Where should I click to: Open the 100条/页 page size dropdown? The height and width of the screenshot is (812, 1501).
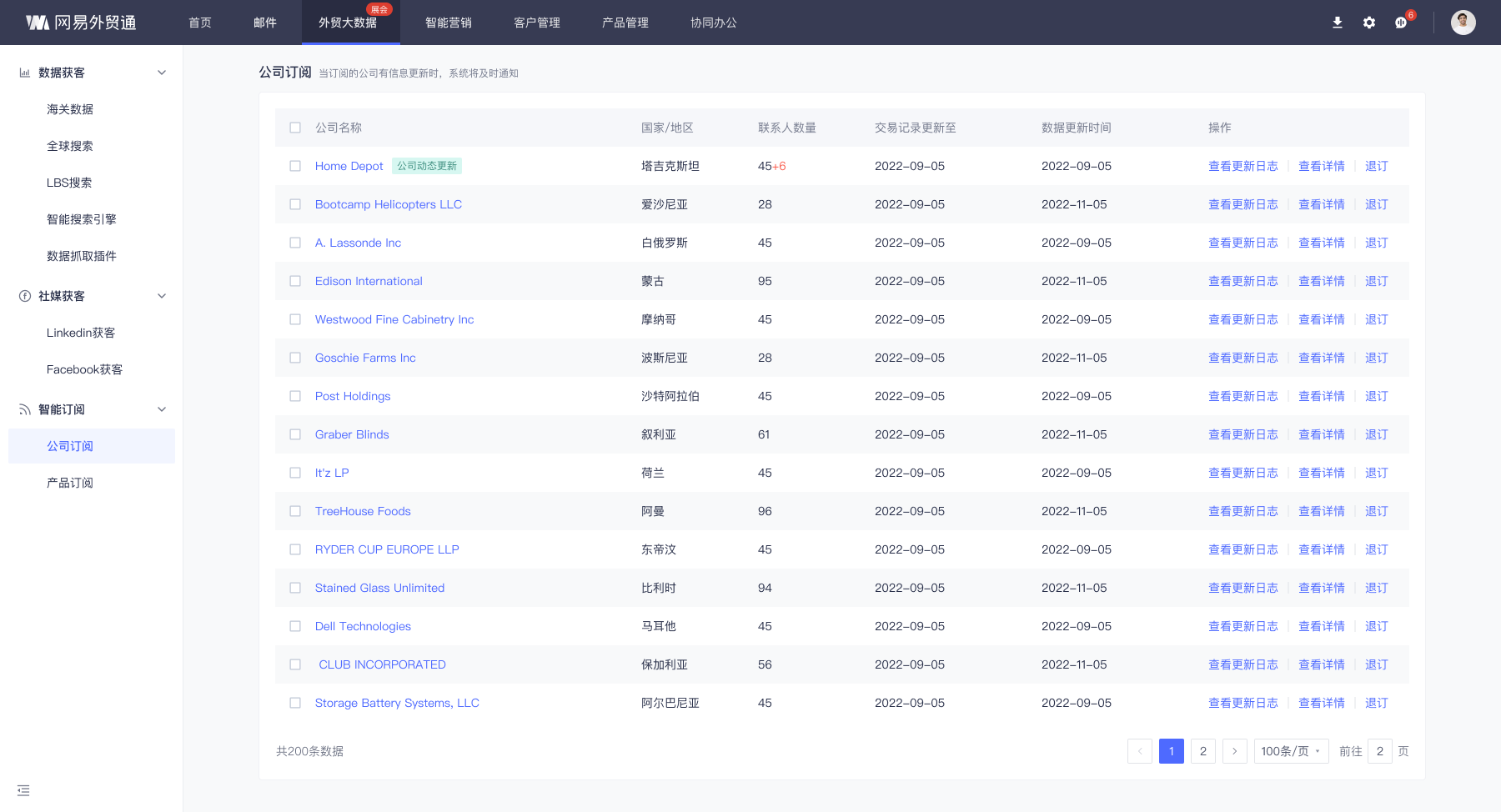[1292, 751]
